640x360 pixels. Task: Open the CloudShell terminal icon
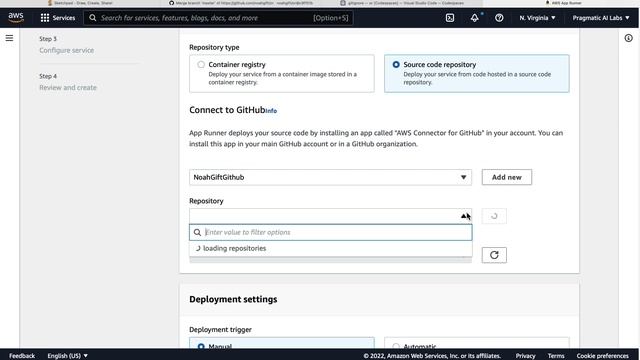[x=450, y=18]
